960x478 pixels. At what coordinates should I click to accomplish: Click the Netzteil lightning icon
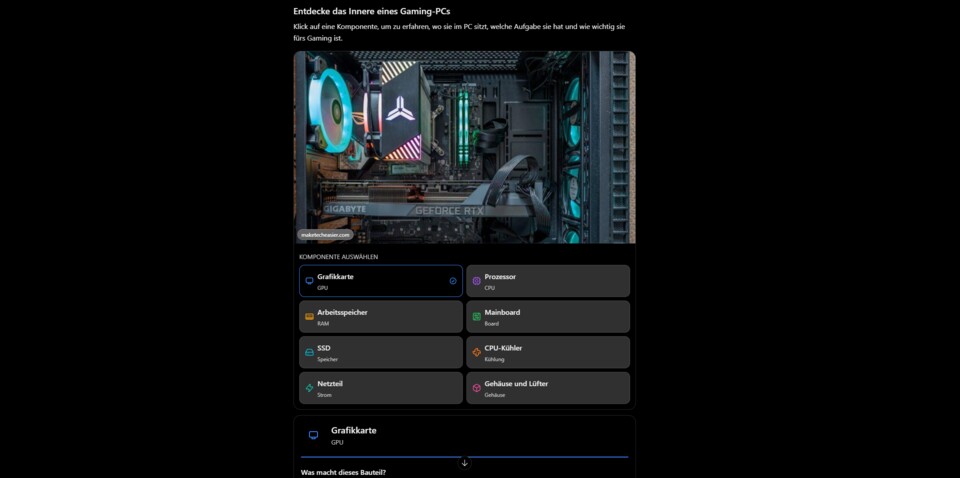(x=309, y=388)
